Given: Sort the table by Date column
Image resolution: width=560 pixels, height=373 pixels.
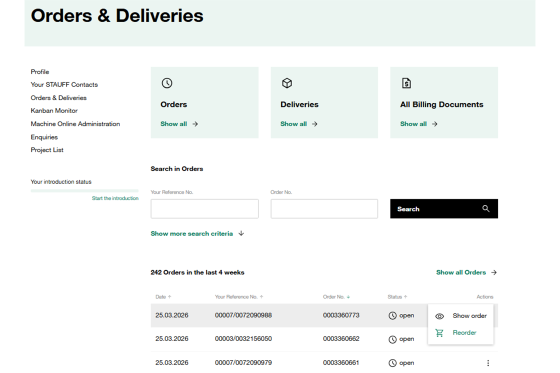Looking at the screenshot, I should 163,297.
